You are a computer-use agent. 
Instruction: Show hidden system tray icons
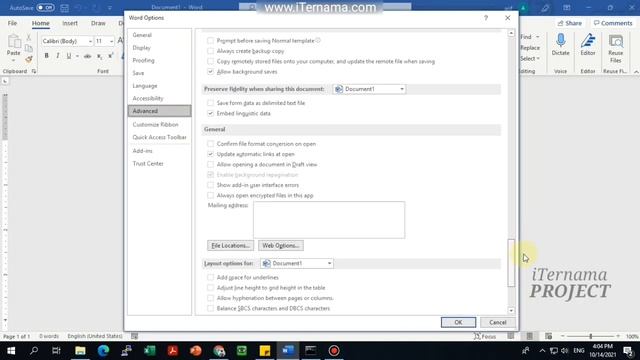pos(542,351)
